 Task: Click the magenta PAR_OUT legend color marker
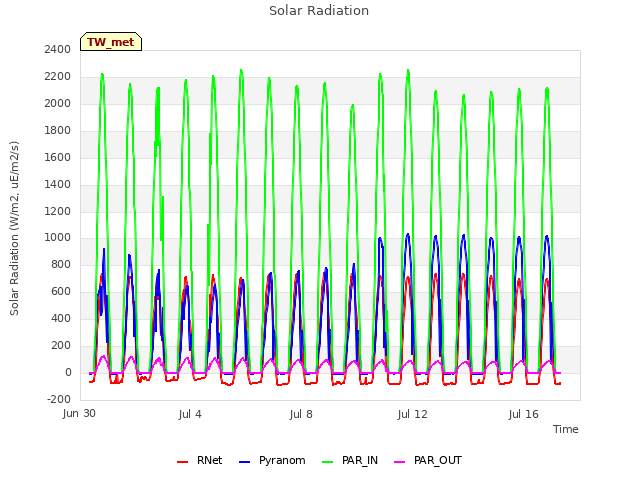coord(400,462)
